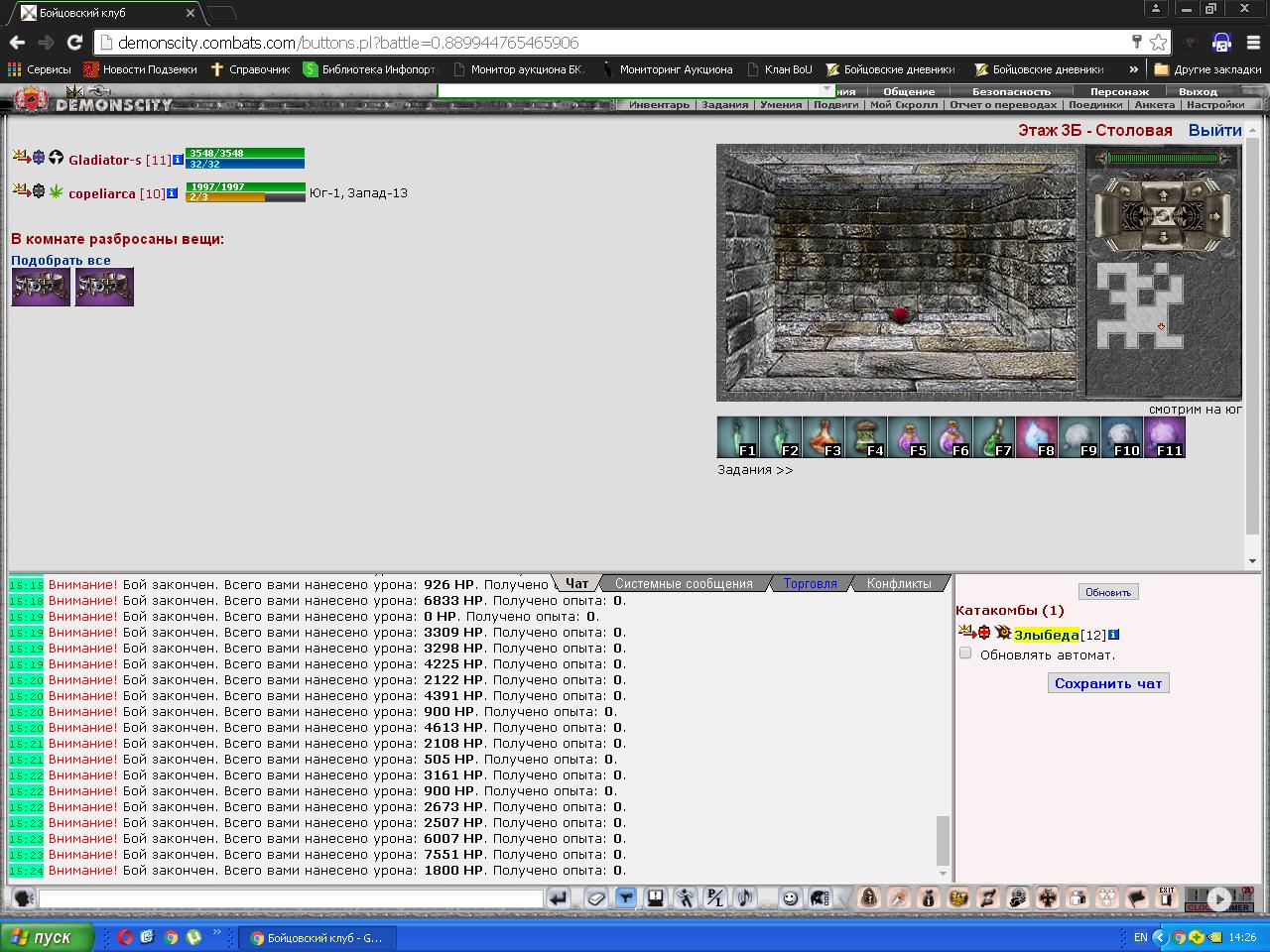Viewport: 1270px width, 952px height.
Task: Move forward with the up arrow
Action: coord(1163,194)
